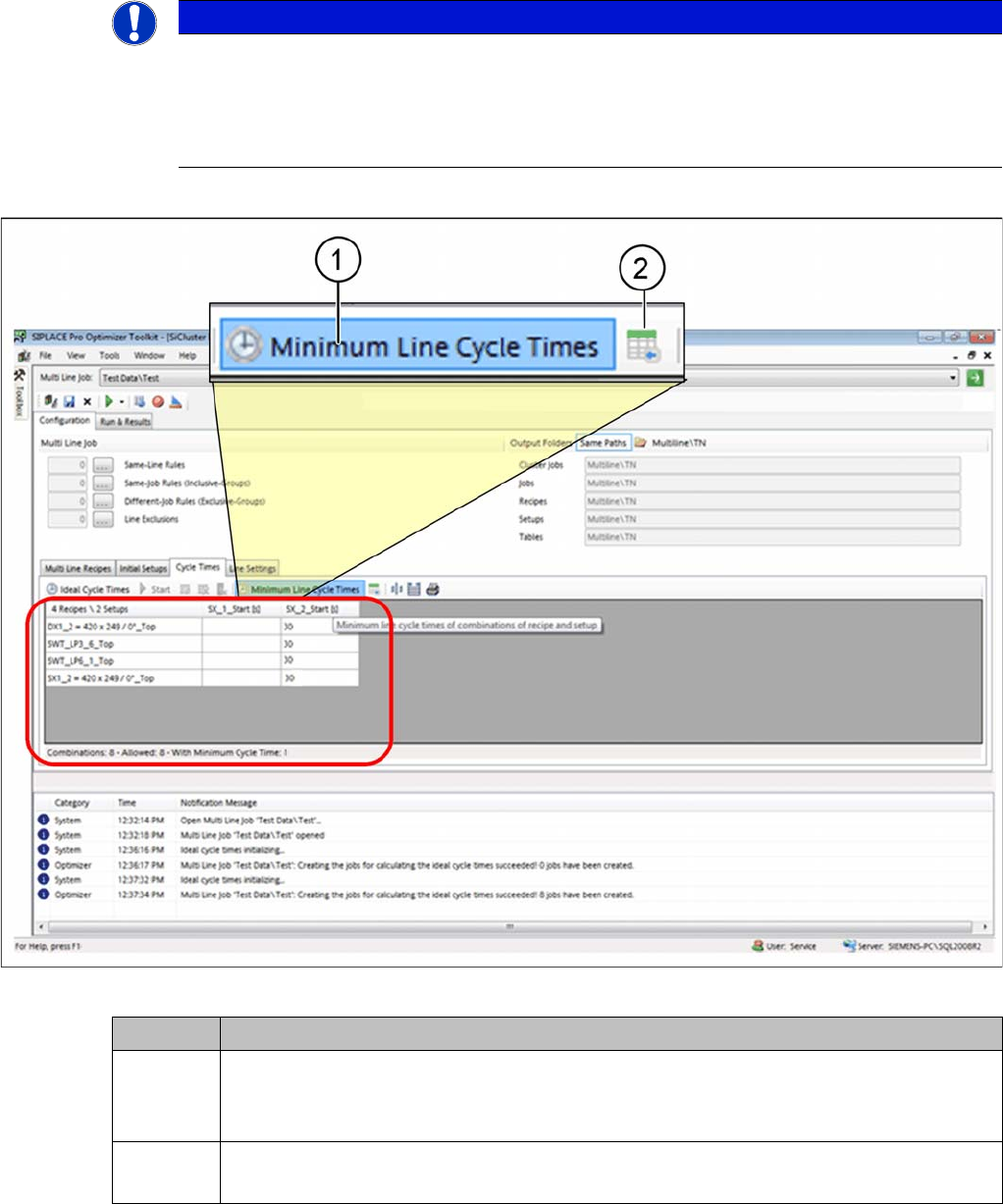Click the output folder browse icon
The height and width of the screenshot is (1204, 1003).
click(x=640, y=443)
